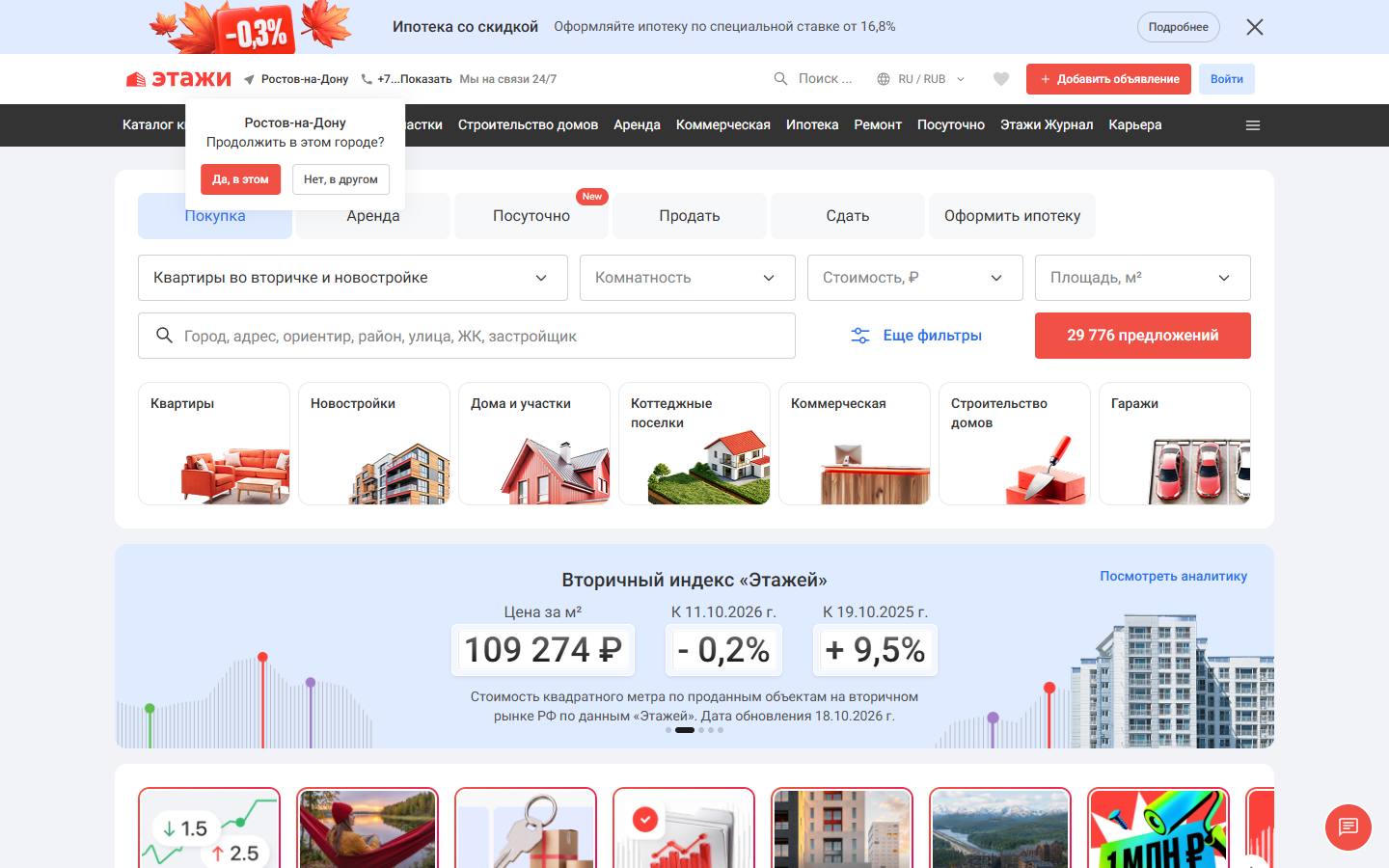Open the Посмотреть аналитику link
The width and height of the screenshot is (1389, 868).
click(x=1173, y=576)
